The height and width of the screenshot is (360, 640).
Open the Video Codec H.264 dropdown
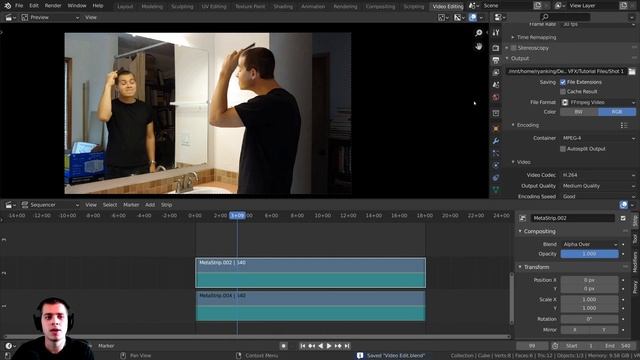(x=598, y=175)
